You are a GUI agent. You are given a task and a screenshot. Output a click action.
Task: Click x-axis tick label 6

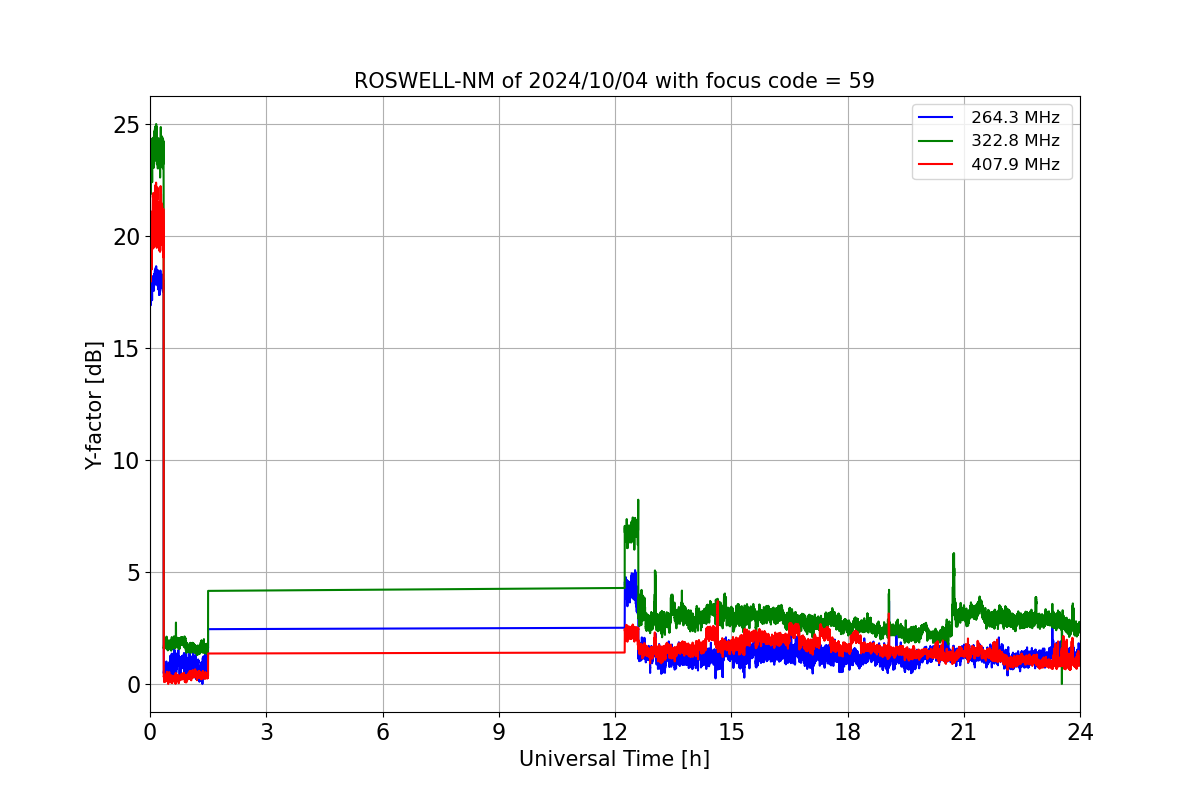[382, 732]
